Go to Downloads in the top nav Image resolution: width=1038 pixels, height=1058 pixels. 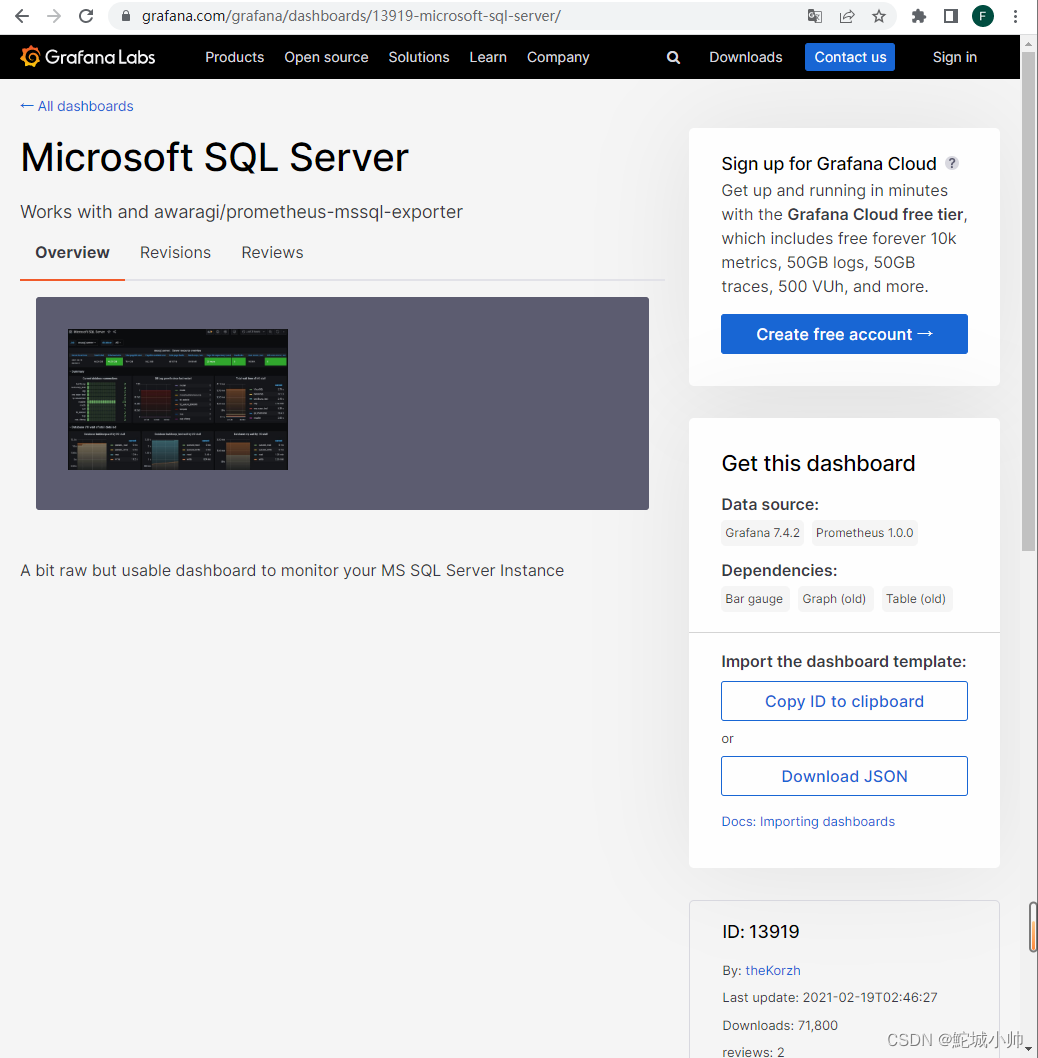(746, 57)
